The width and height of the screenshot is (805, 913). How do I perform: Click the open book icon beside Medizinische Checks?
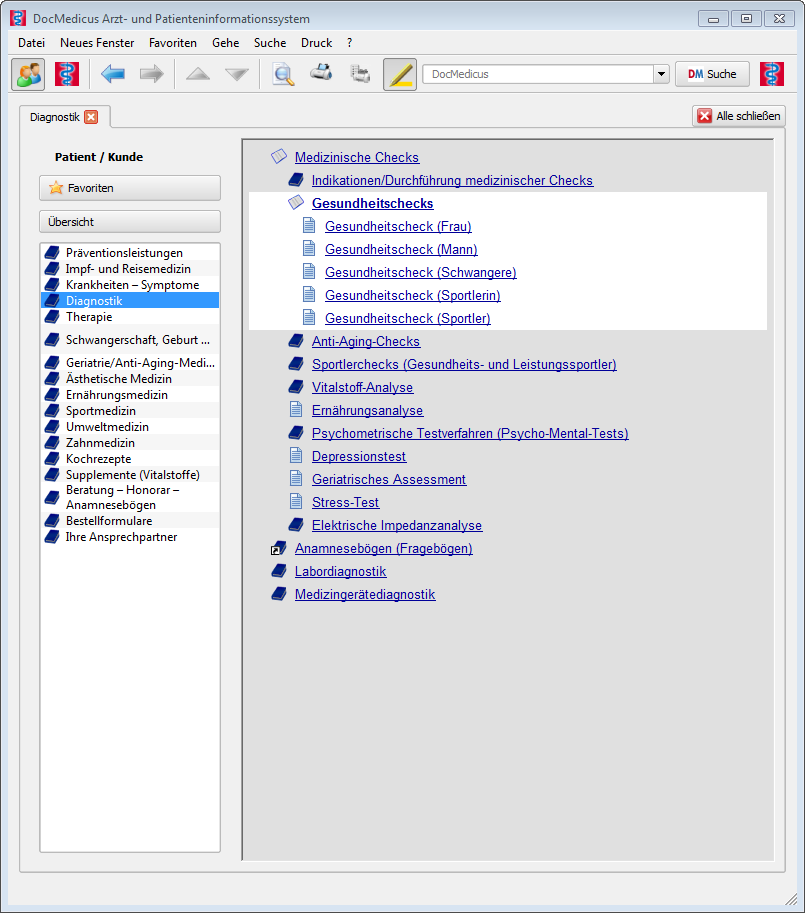(x=279, y=156)
